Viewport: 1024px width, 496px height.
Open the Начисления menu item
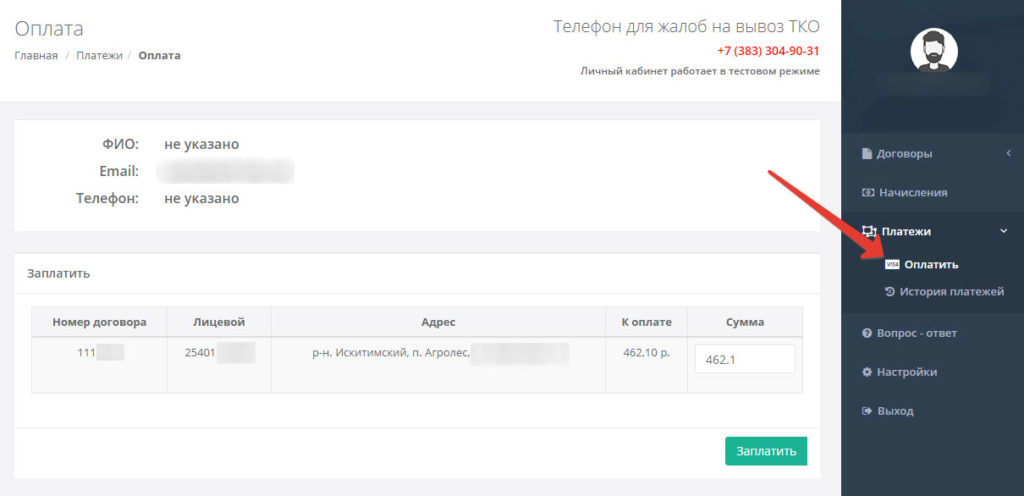pyautogui.click(x=912, y=192)
